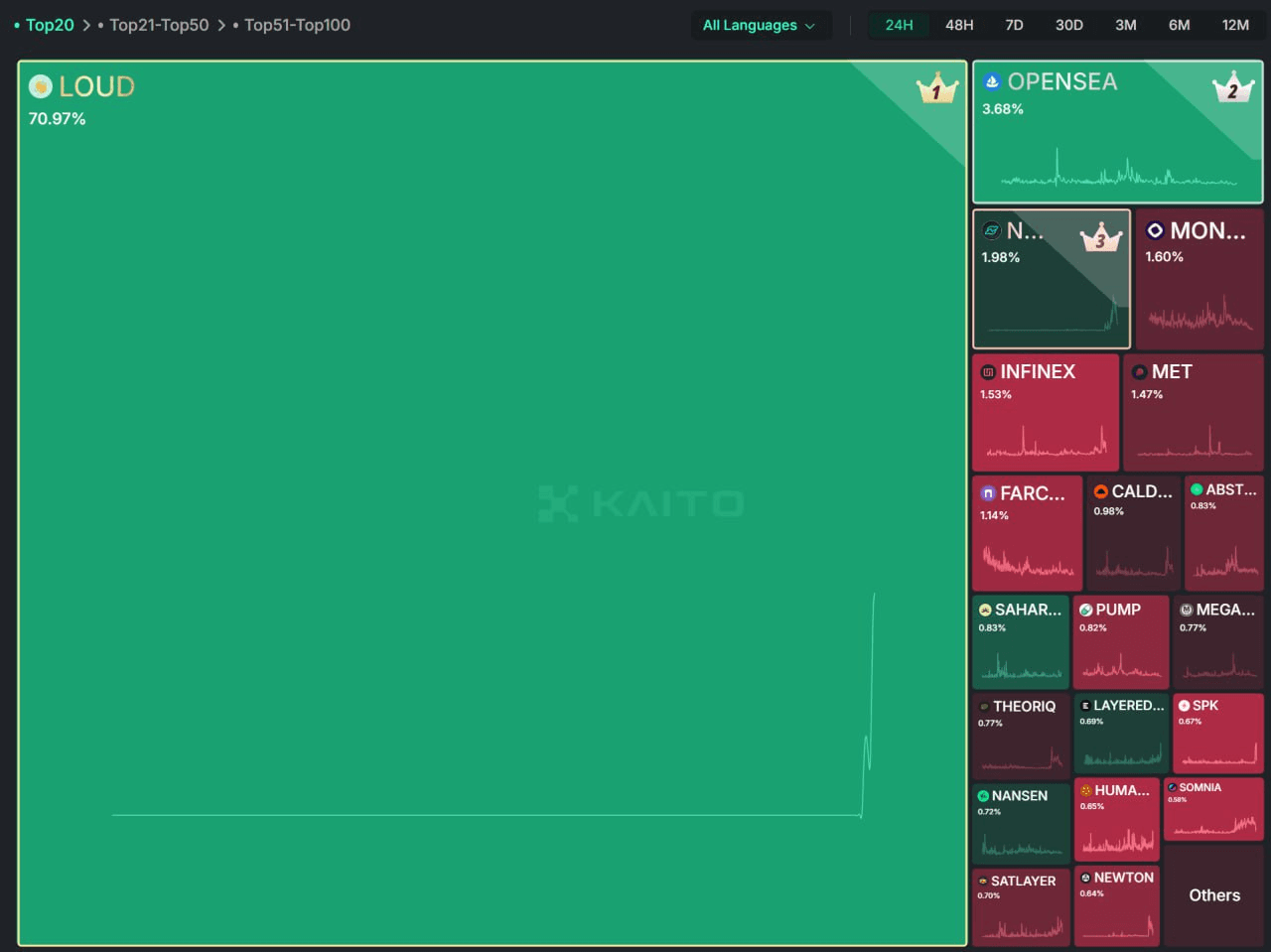This screenshot has height=952, width=1271.
Task: Click the MEGA... logo icon
Action: pos(1186,611)
